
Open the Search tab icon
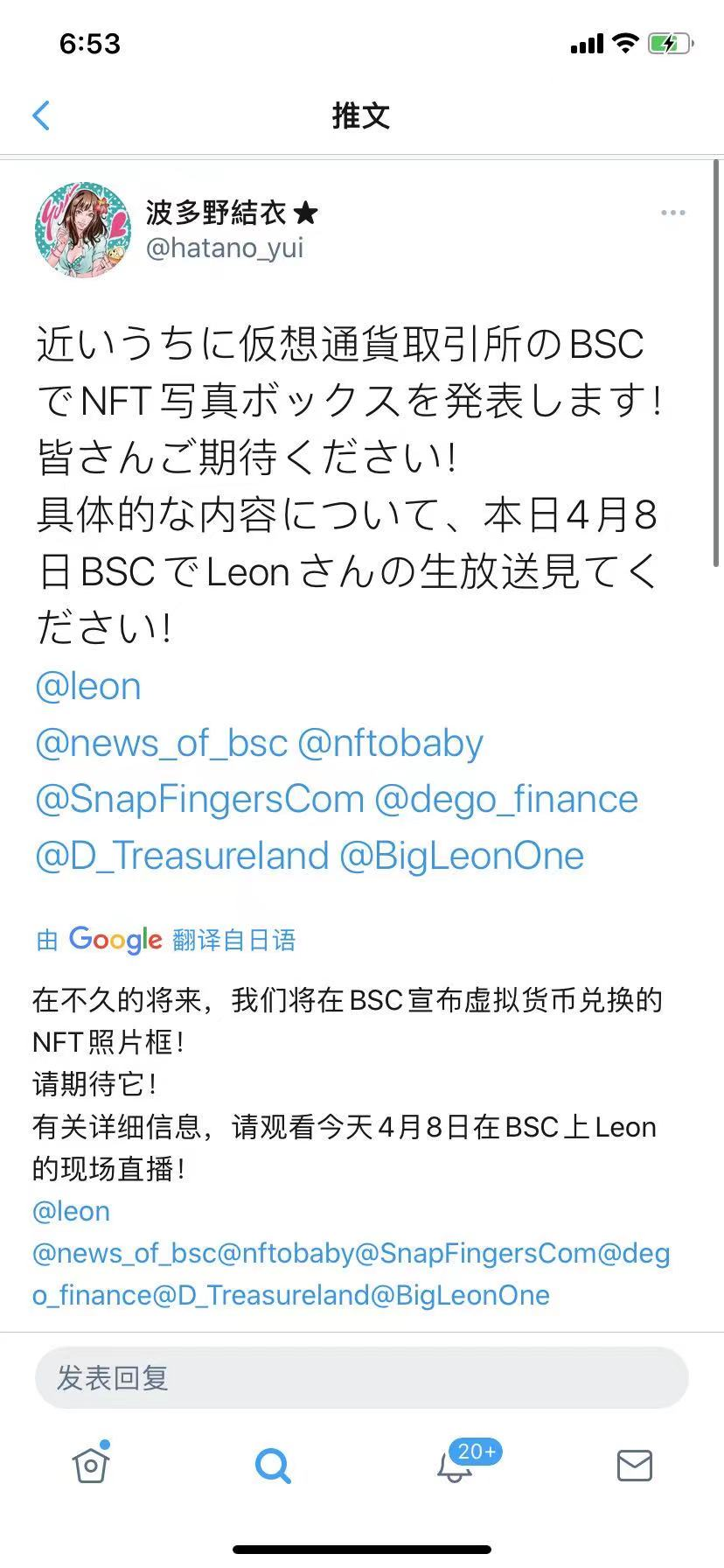point(273,1465)
